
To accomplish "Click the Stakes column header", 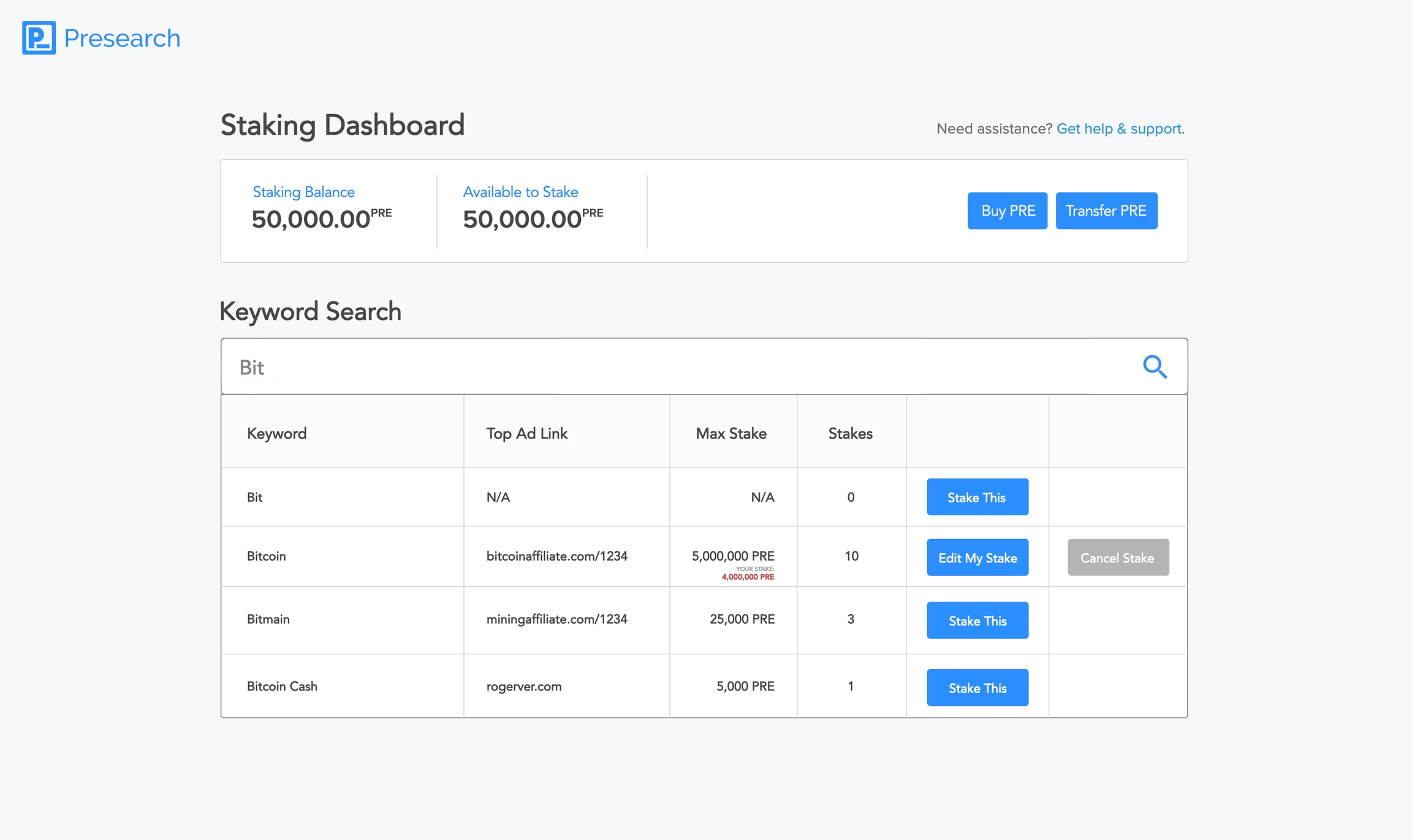I will click(x=850, y=433).
